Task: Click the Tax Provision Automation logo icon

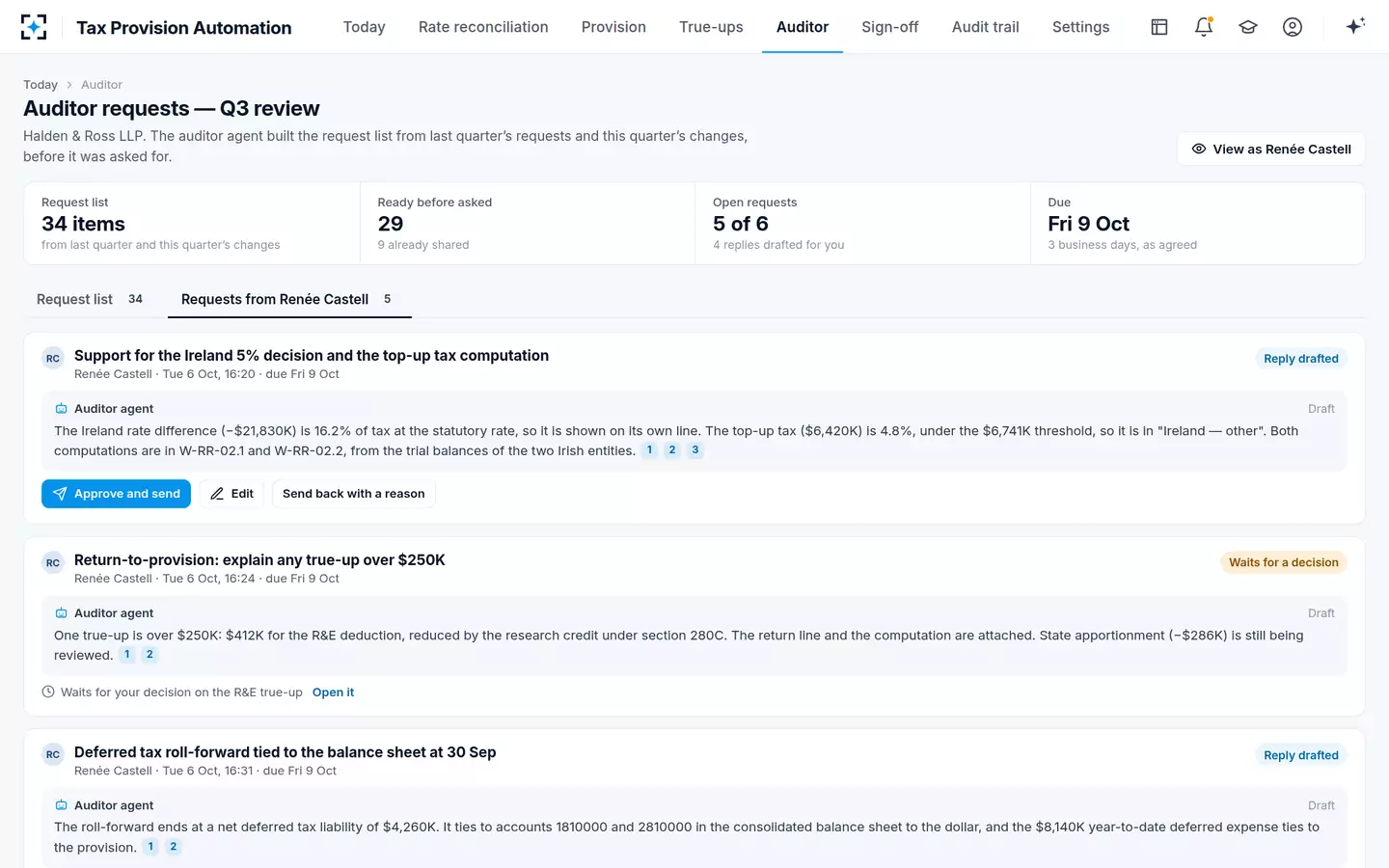Action: [x=34, y=27]
